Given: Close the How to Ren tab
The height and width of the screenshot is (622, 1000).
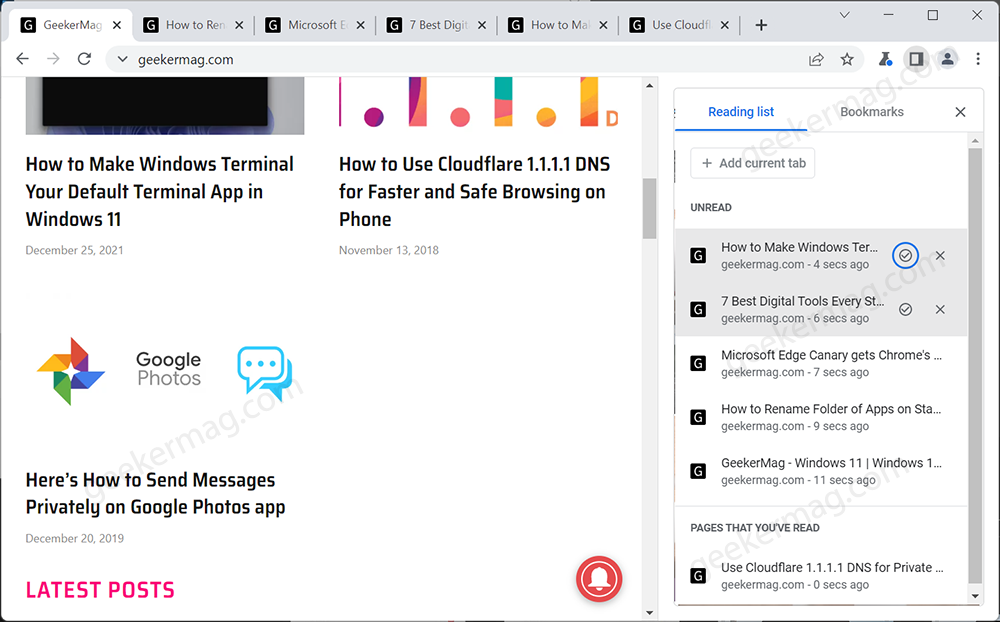Looking at the screenshot, I should click(x=239, y=25).
